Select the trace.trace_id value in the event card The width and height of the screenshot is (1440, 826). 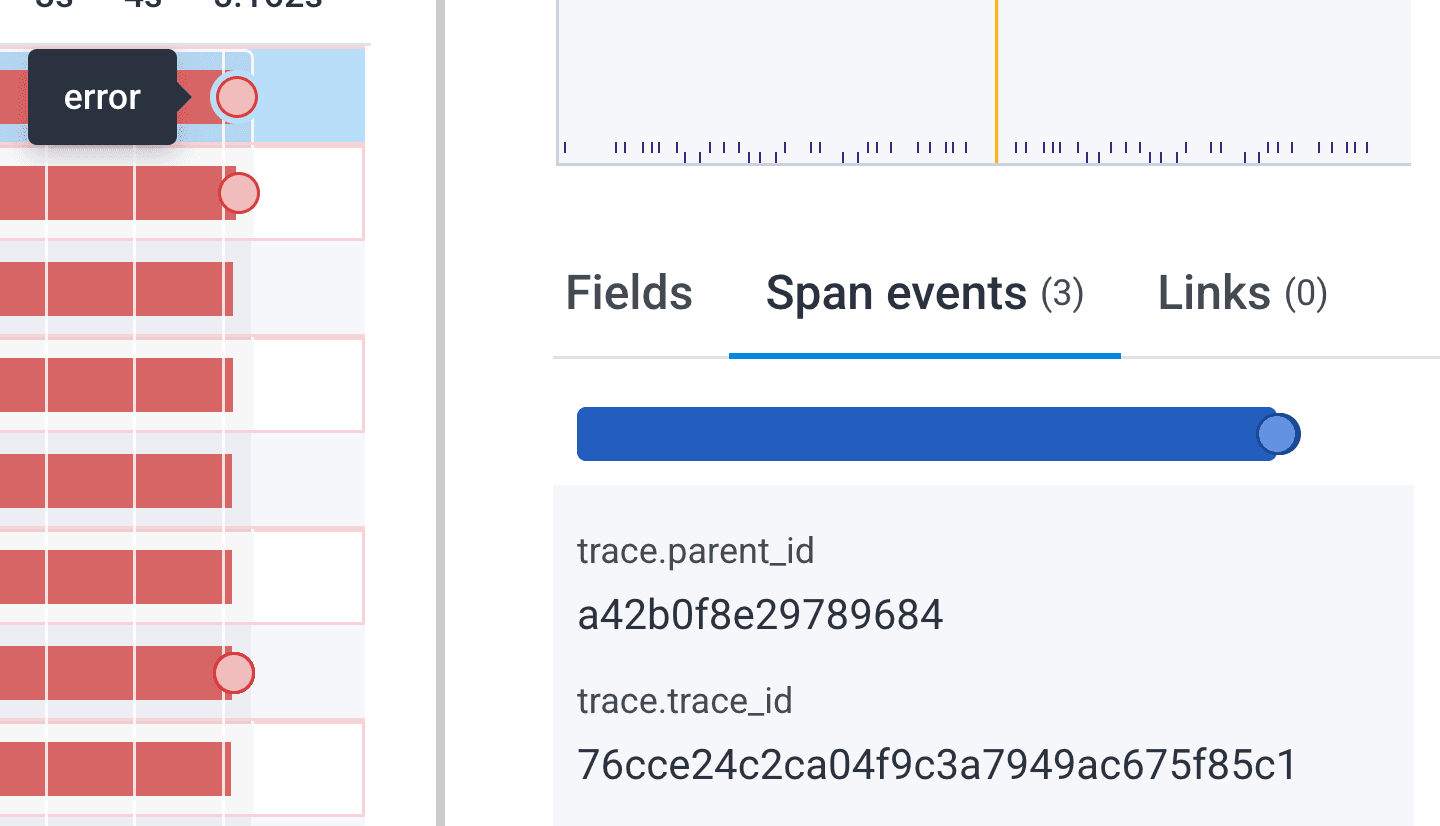(x=937, y=764)
